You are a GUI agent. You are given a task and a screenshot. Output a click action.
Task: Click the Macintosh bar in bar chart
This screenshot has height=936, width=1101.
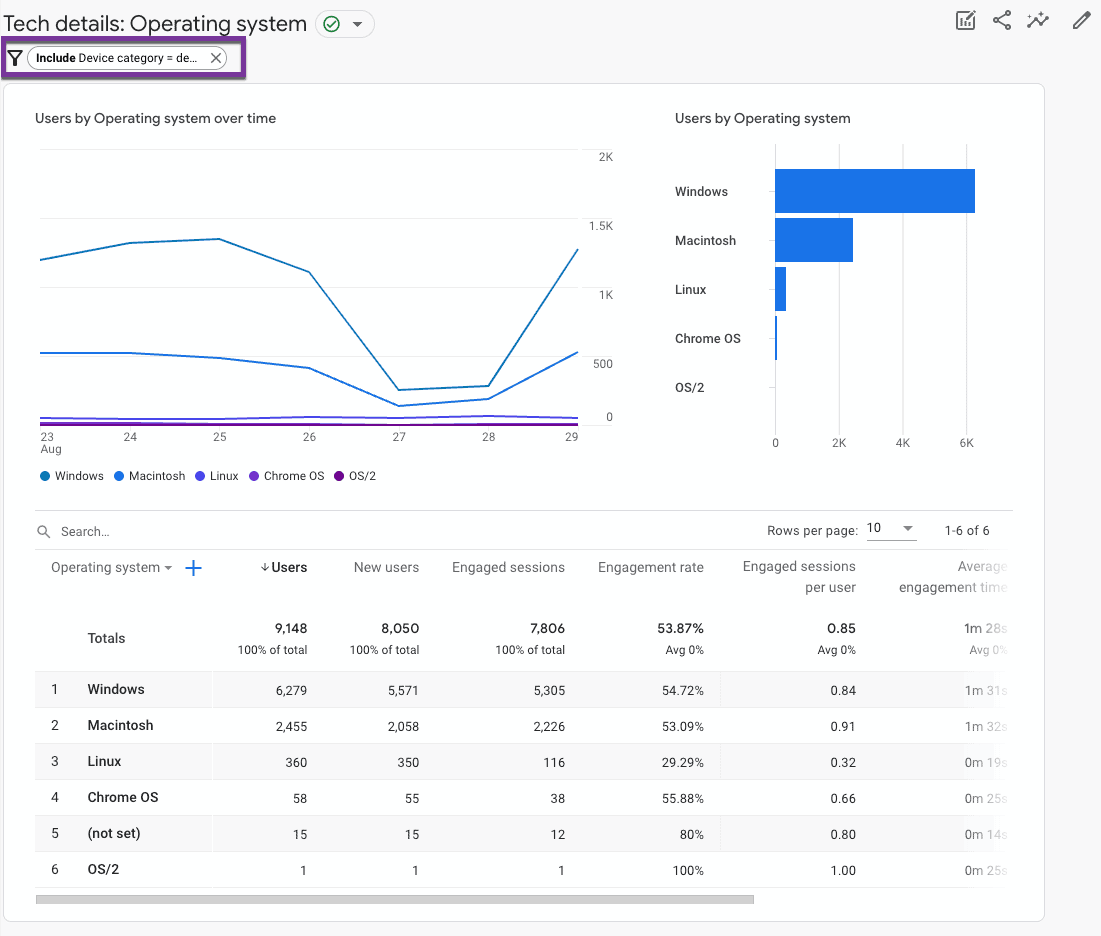[814, 240]
